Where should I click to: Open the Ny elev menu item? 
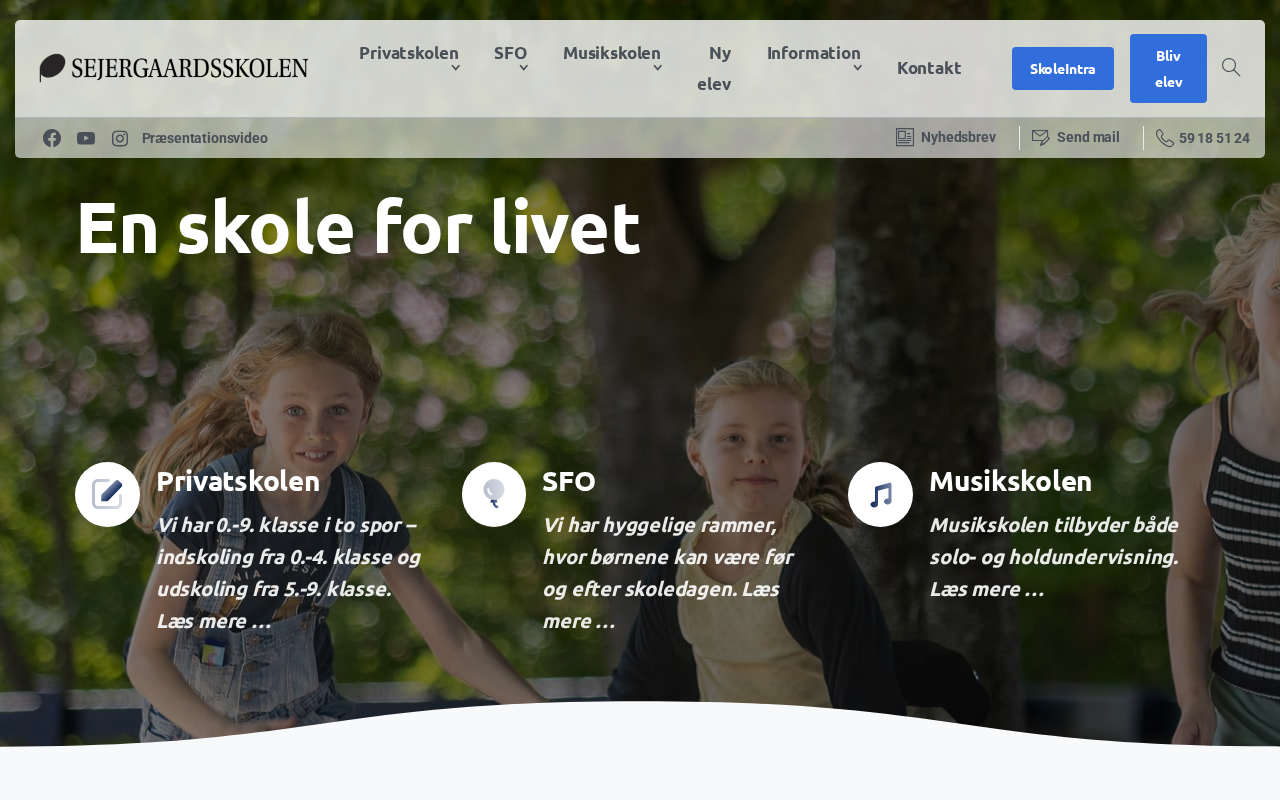tap(714, 68)
